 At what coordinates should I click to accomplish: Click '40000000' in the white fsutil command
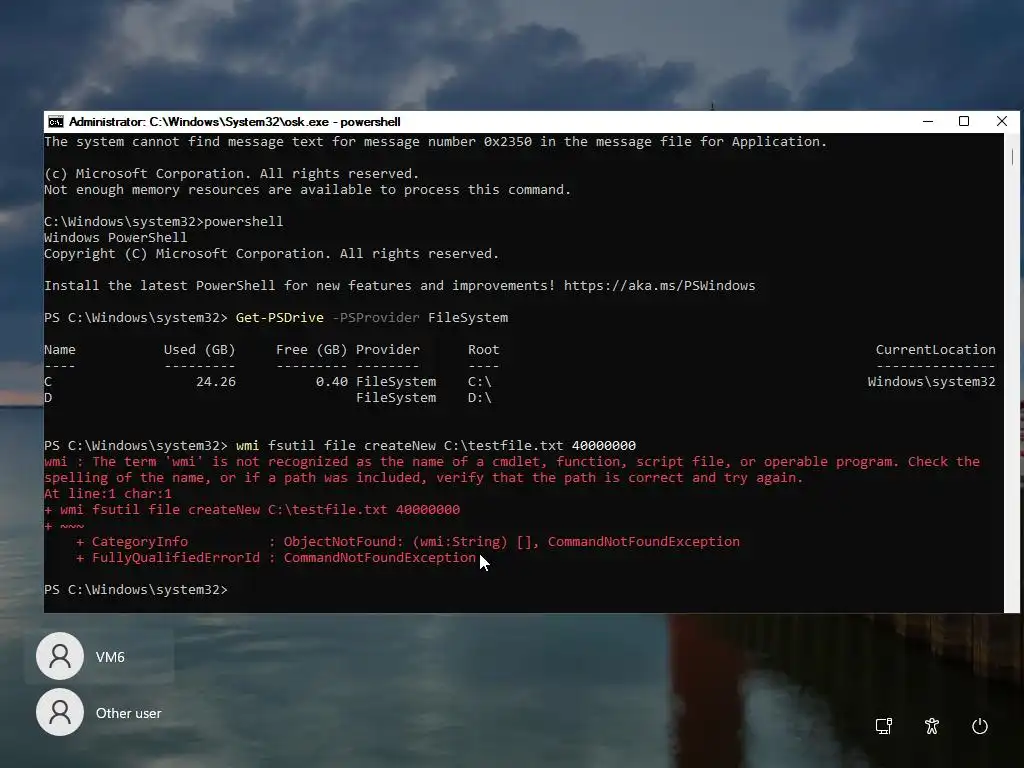(603, 445)
